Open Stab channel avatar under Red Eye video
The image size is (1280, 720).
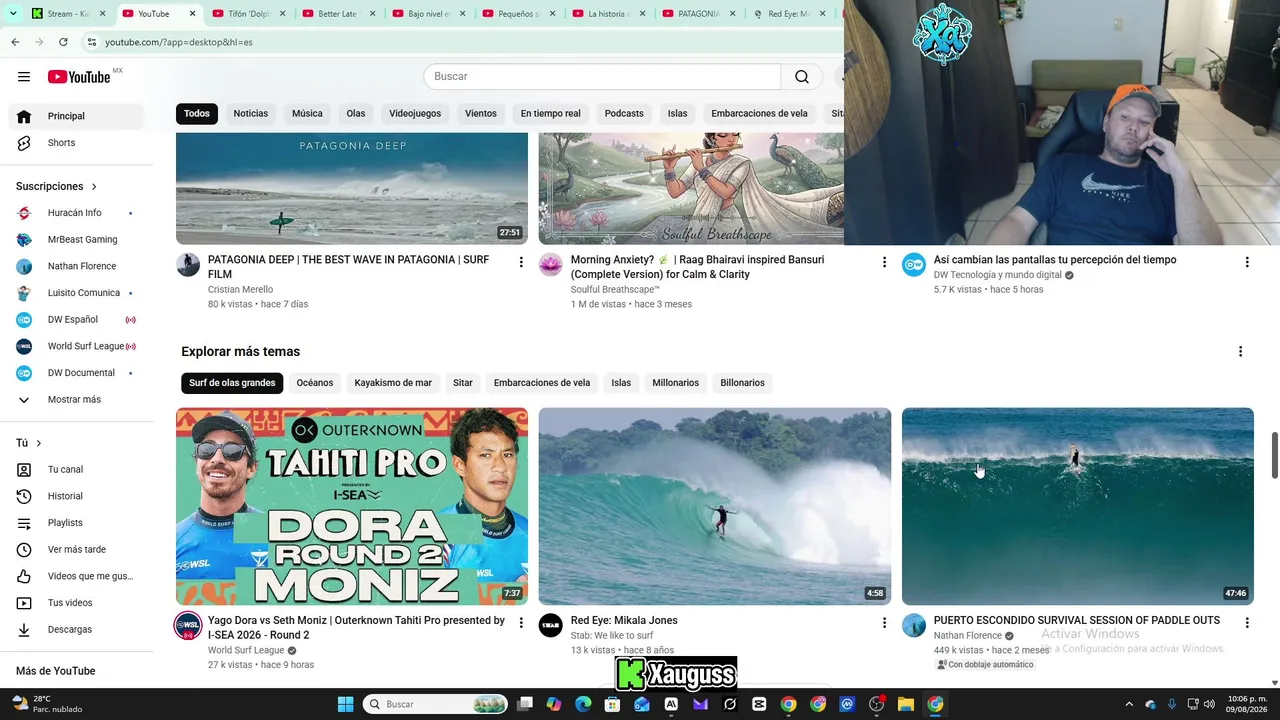551,626
